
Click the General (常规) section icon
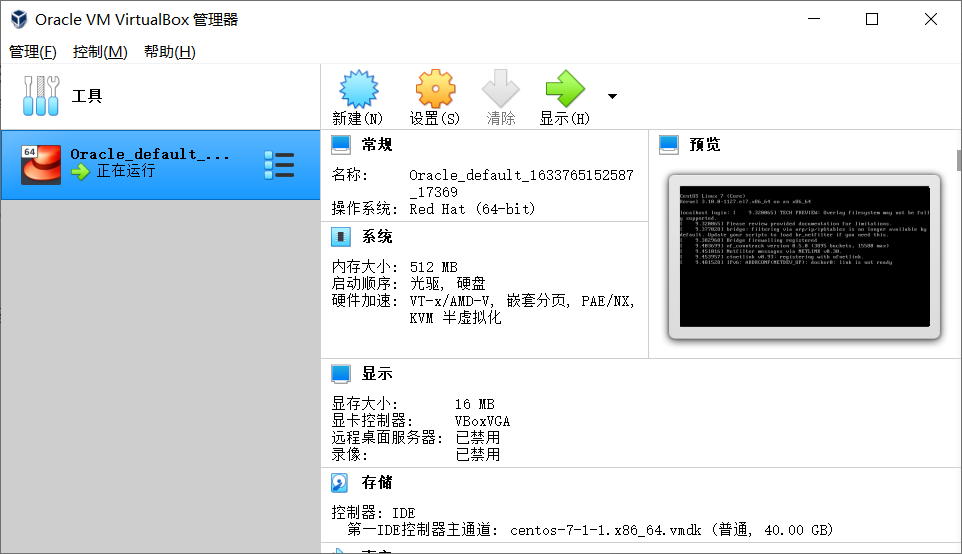[x=341, y=145]
